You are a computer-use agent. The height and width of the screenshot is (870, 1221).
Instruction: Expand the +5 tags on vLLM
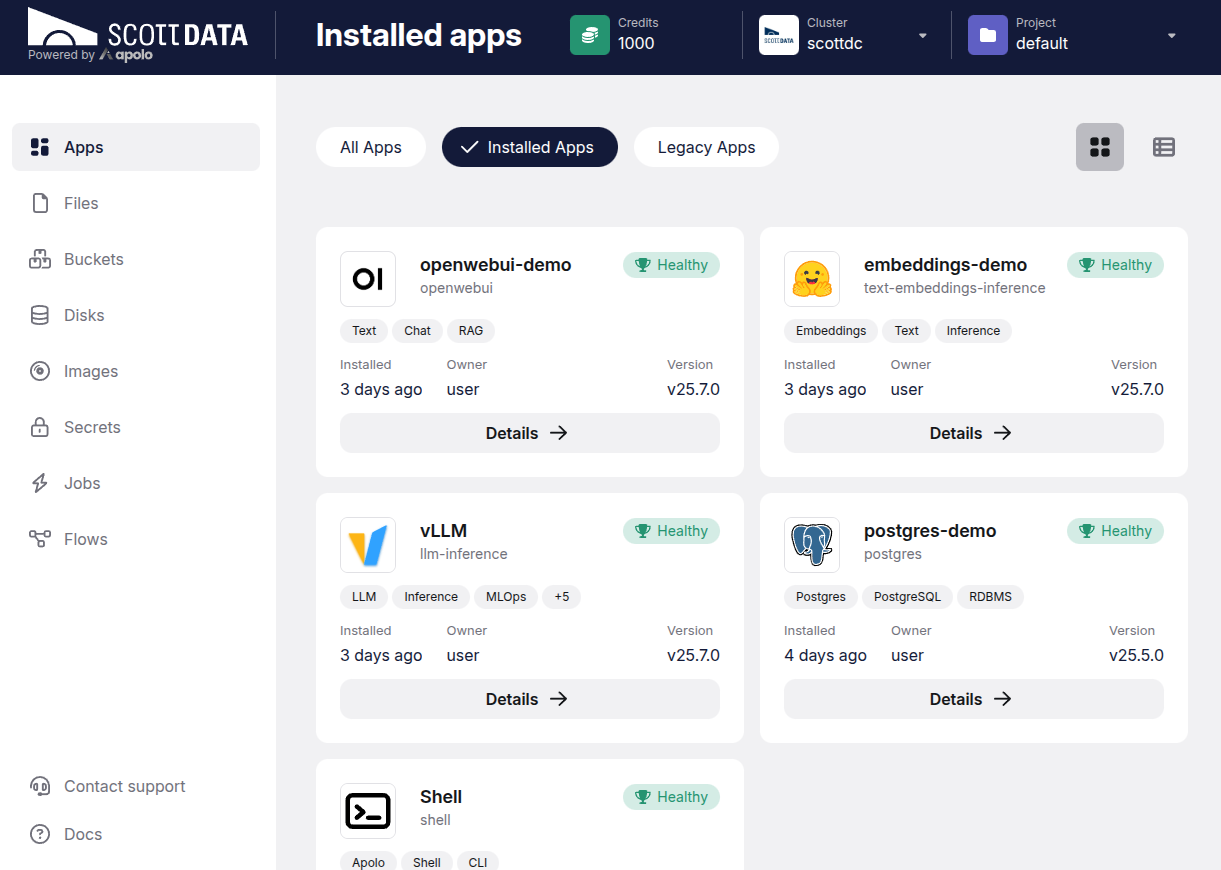point(561,597)
